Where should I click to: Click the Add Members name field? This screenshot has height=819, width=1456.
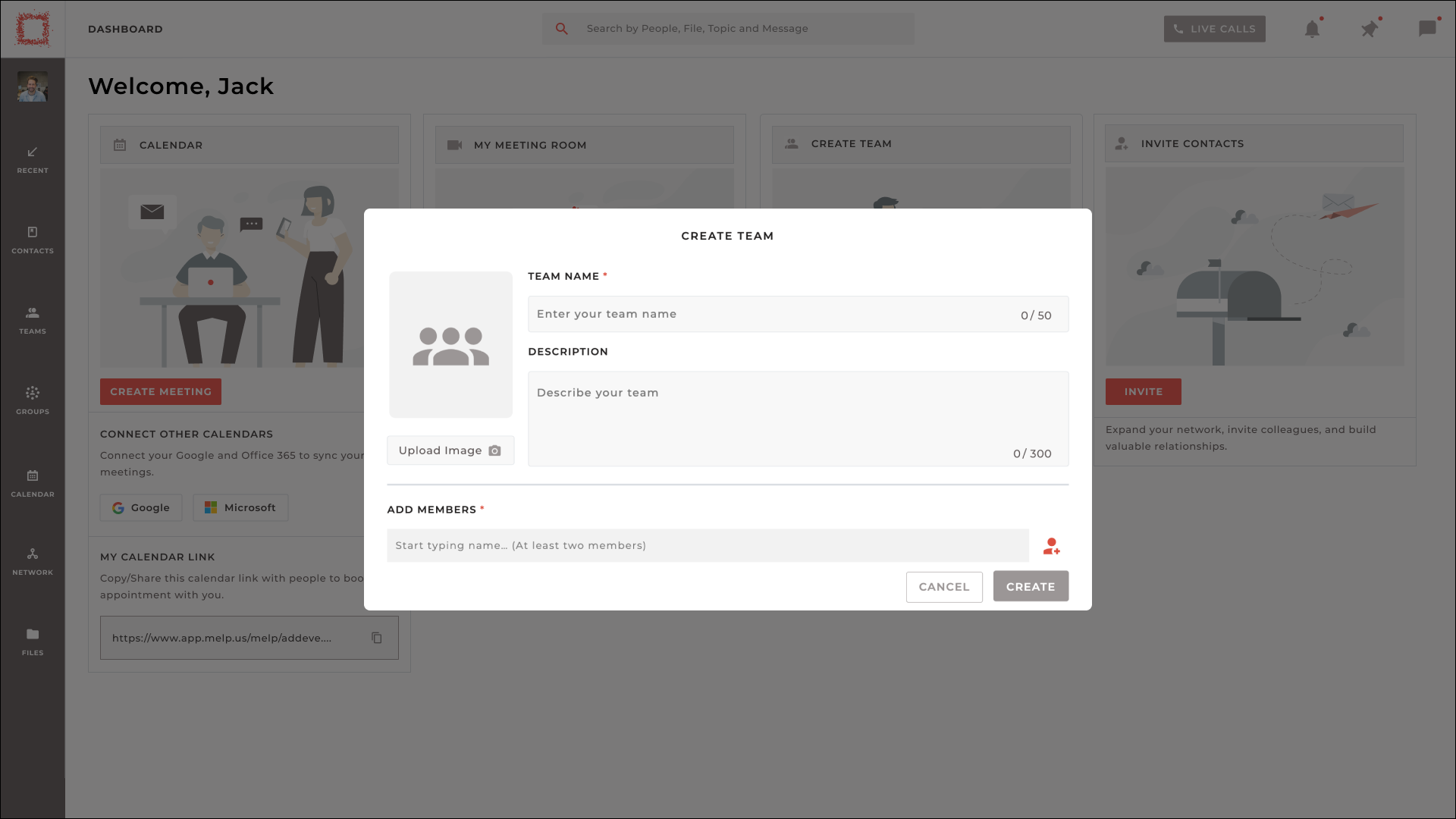708,545
